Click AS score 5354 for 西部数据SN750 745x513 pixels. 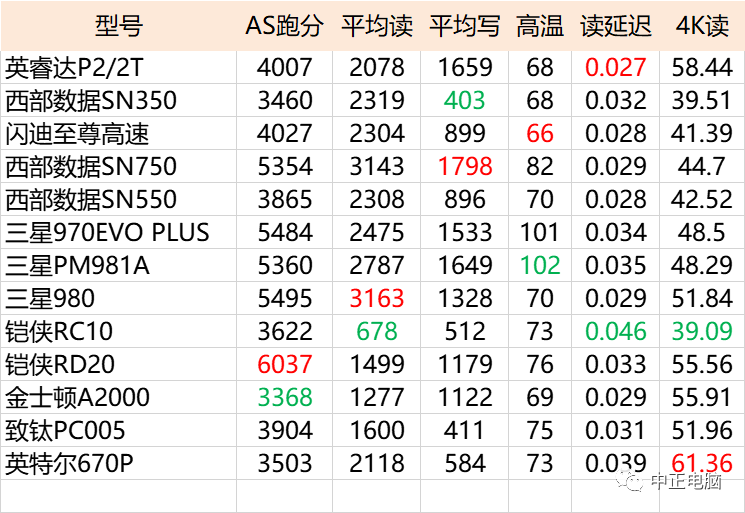pos(285,166)
